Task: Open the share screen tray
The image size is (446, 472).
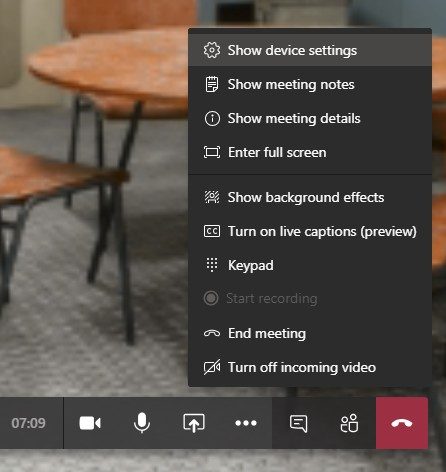Action: (x=194, y=423)
